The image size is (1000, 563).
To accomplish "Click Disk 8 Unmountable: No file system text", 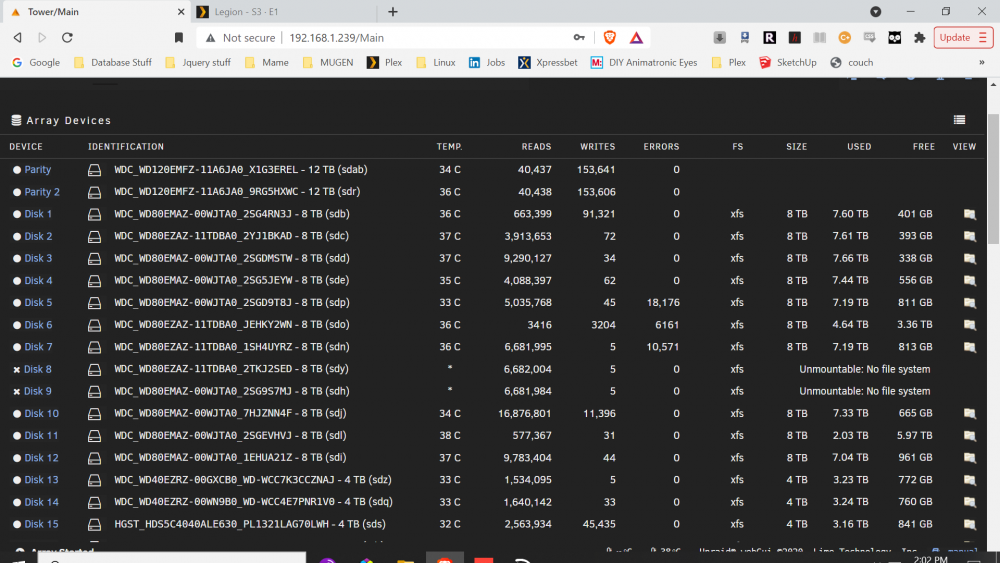I will (x=865, y=369).
